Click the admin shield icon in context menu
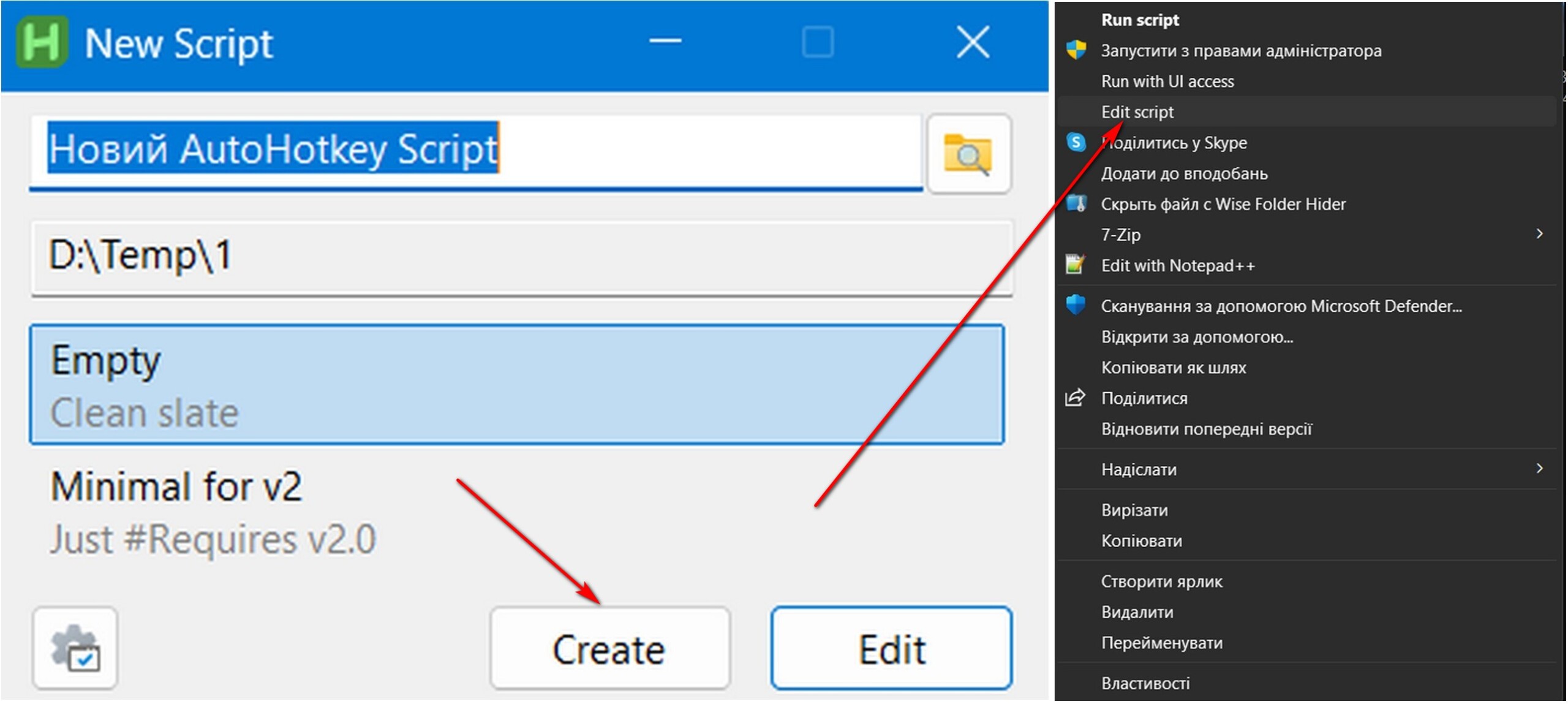 [x=1076, y=50]
